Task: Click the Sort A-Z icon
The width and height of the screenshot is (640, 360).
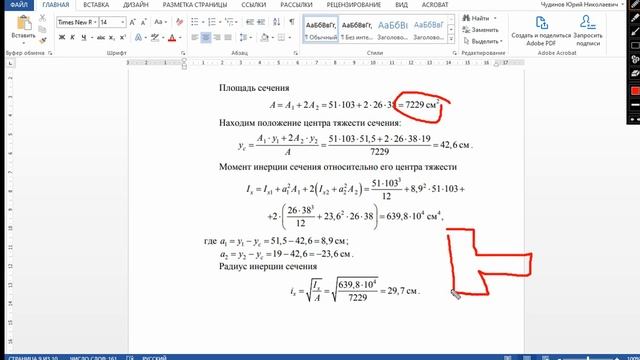Action: coord(276,22)
